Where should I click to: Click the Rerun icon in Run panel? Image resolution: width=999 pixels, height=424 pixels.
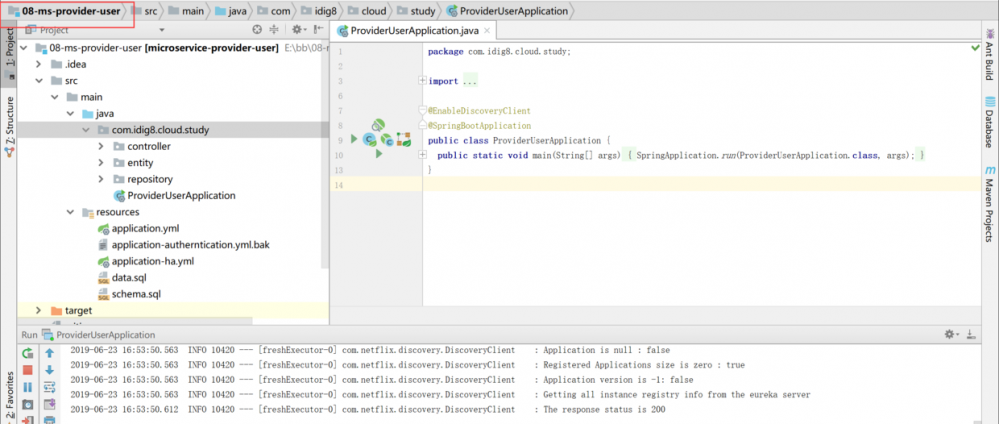(x=27, y=353)
